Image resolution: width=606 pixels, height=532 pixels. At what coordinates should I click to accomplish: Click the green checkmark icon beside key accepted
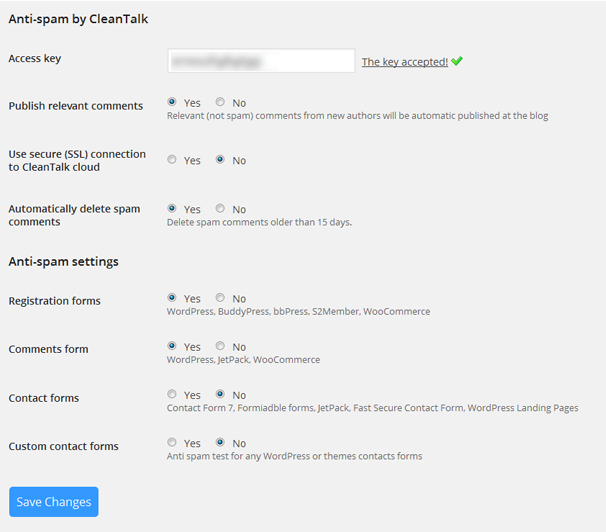click(457, 61)
